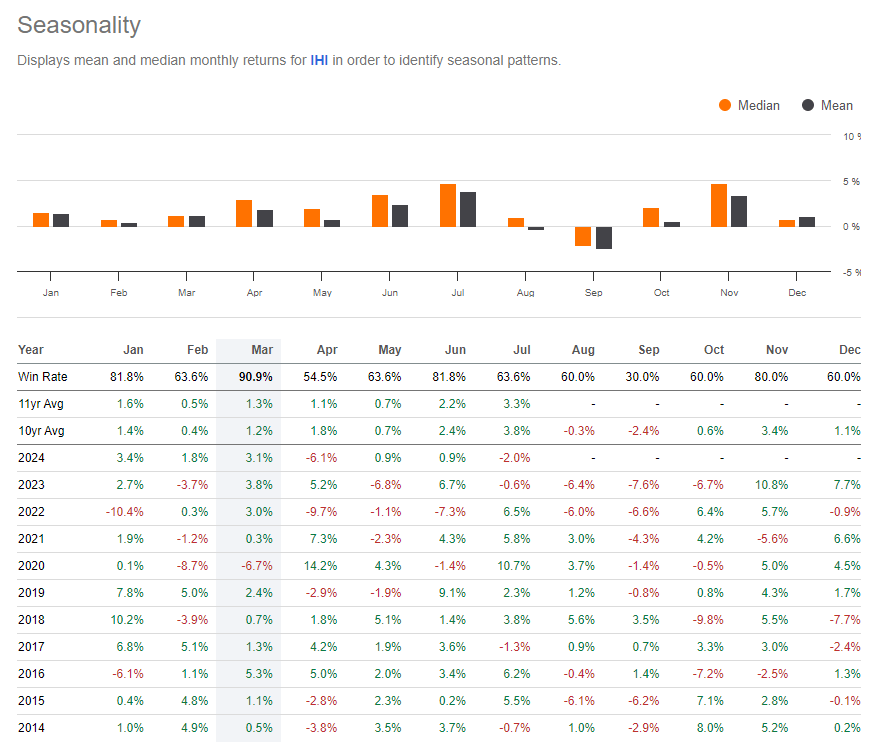
Task: Click the Median legend text label
Action: coord(758,105)
